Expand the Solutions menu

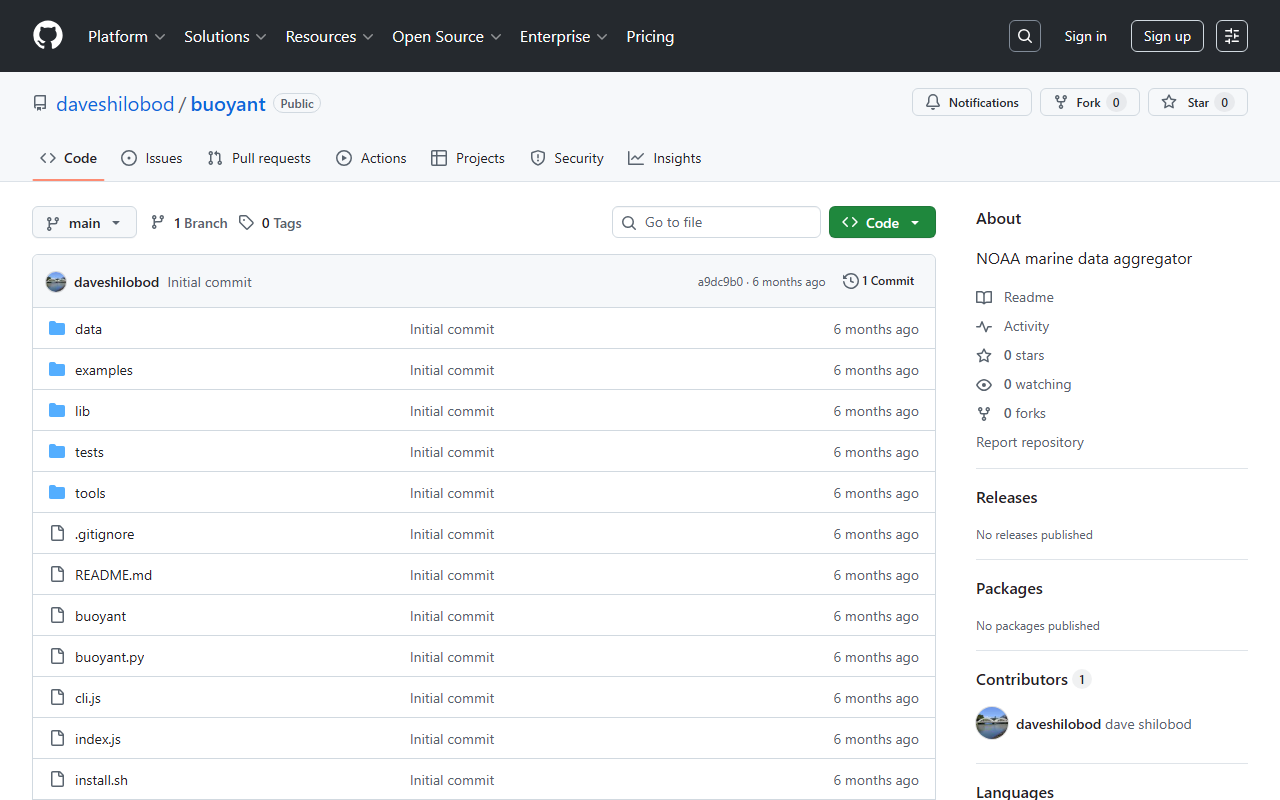225,36
